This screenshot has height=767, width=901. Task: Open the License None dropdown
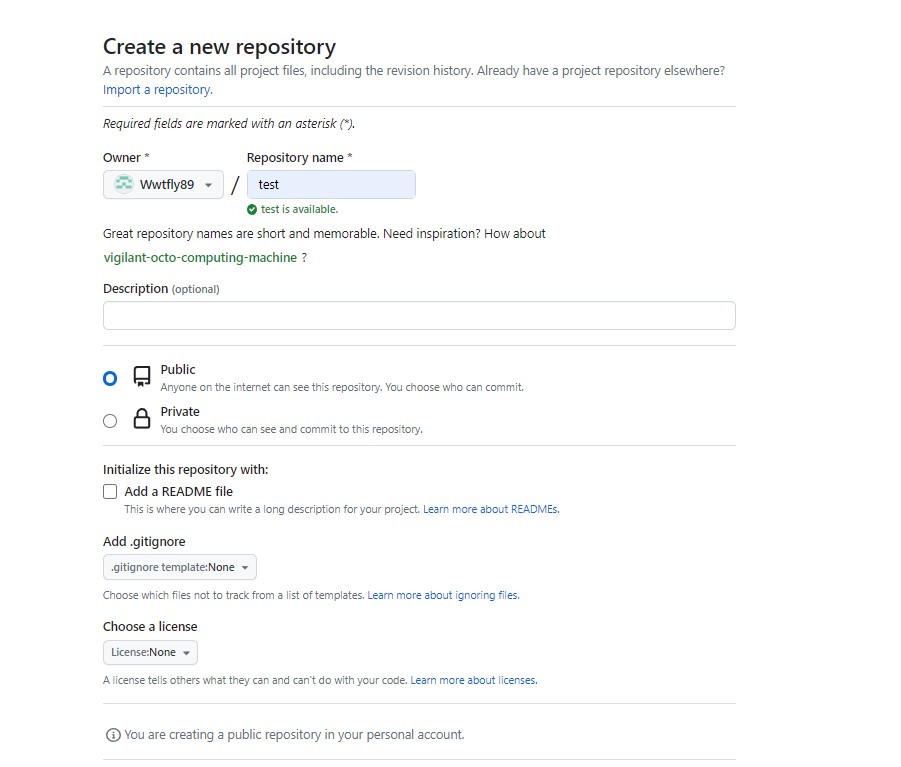click(x=150, y=652)
